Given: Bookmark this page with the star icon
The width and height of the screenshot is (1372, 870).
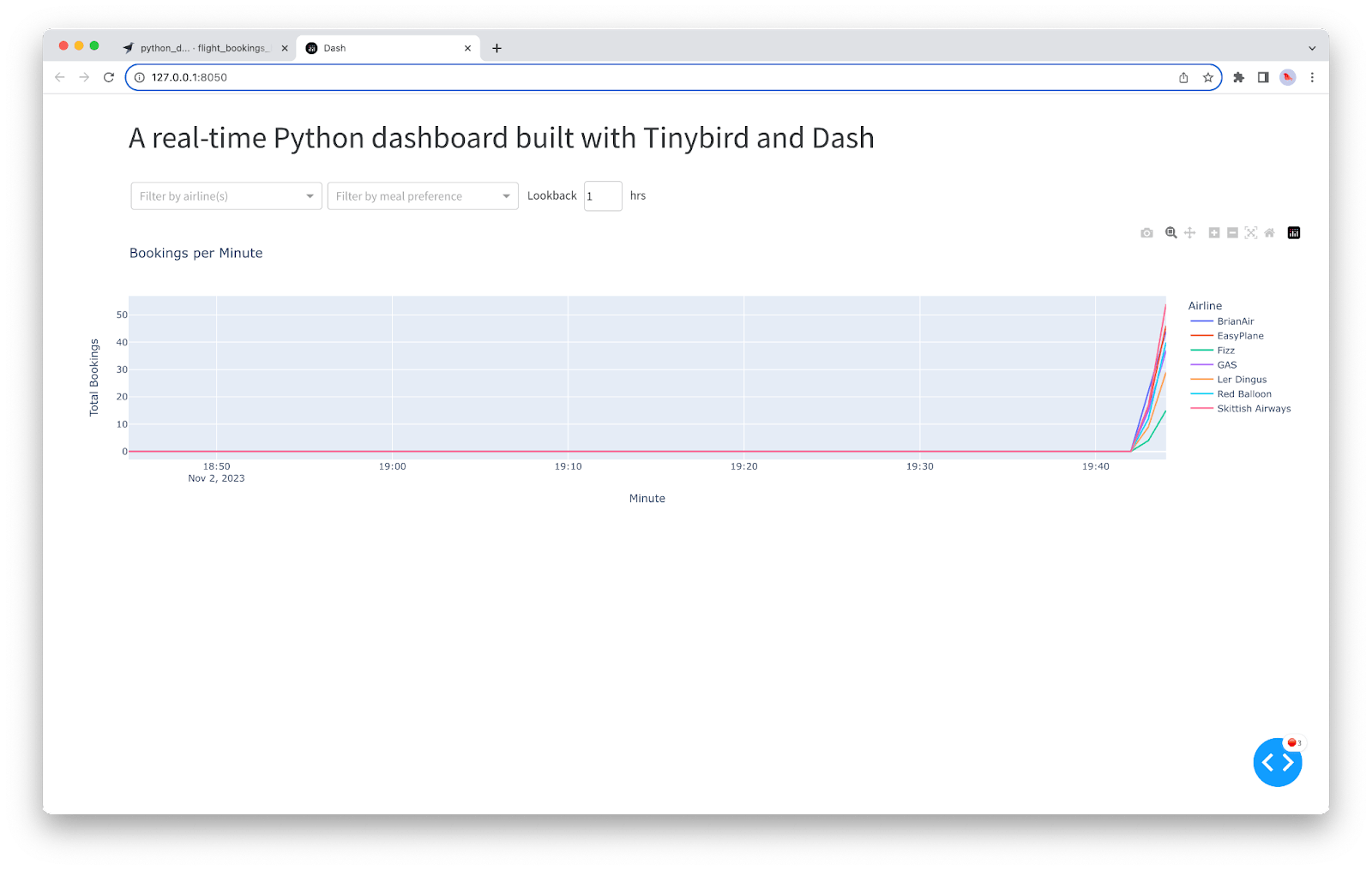Looking at the screenshot, I should [x=1207, y=77].
